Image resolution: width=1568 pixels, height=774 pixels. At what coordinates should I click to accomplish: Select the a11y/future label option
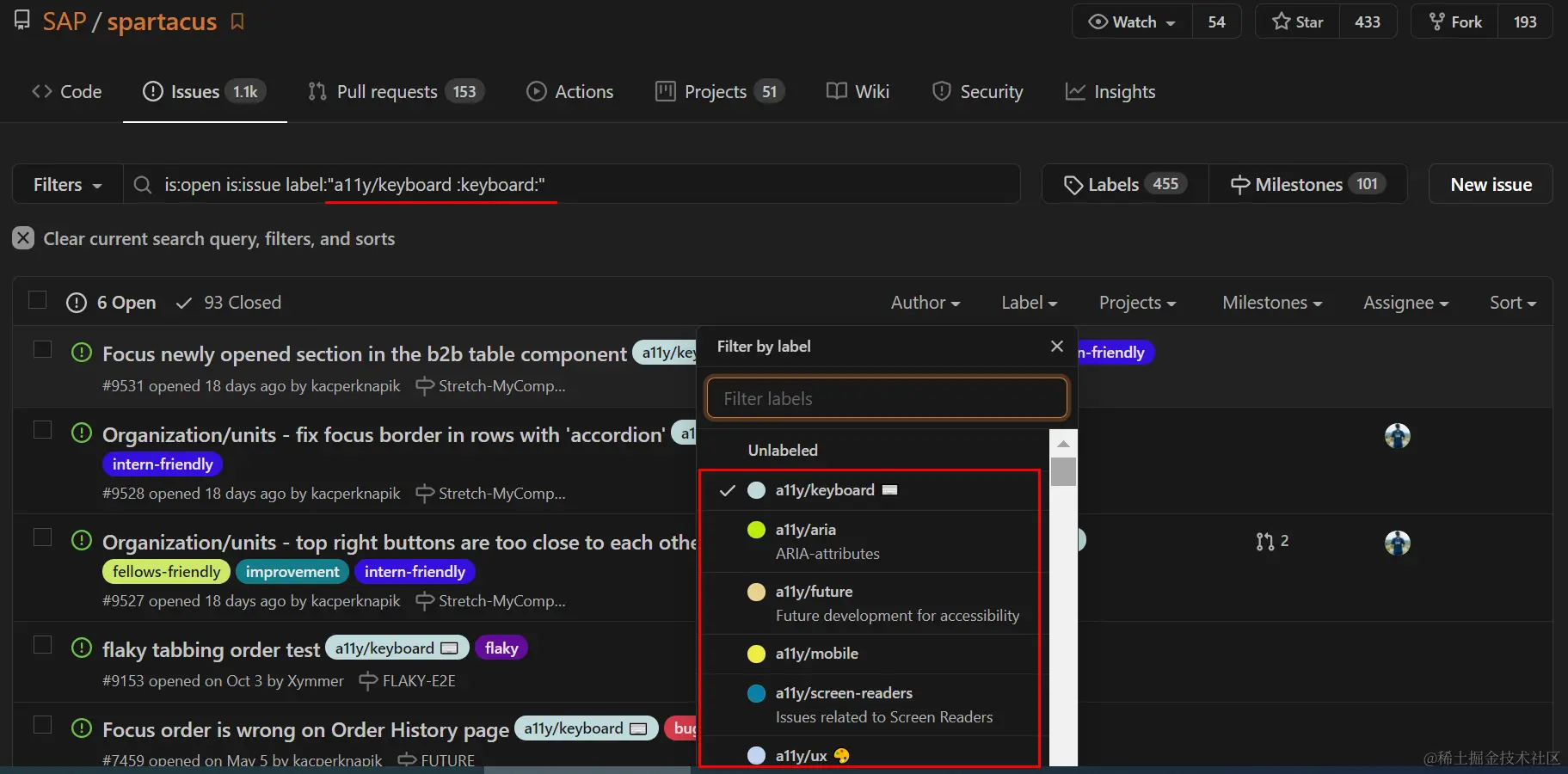click(870, 604)
